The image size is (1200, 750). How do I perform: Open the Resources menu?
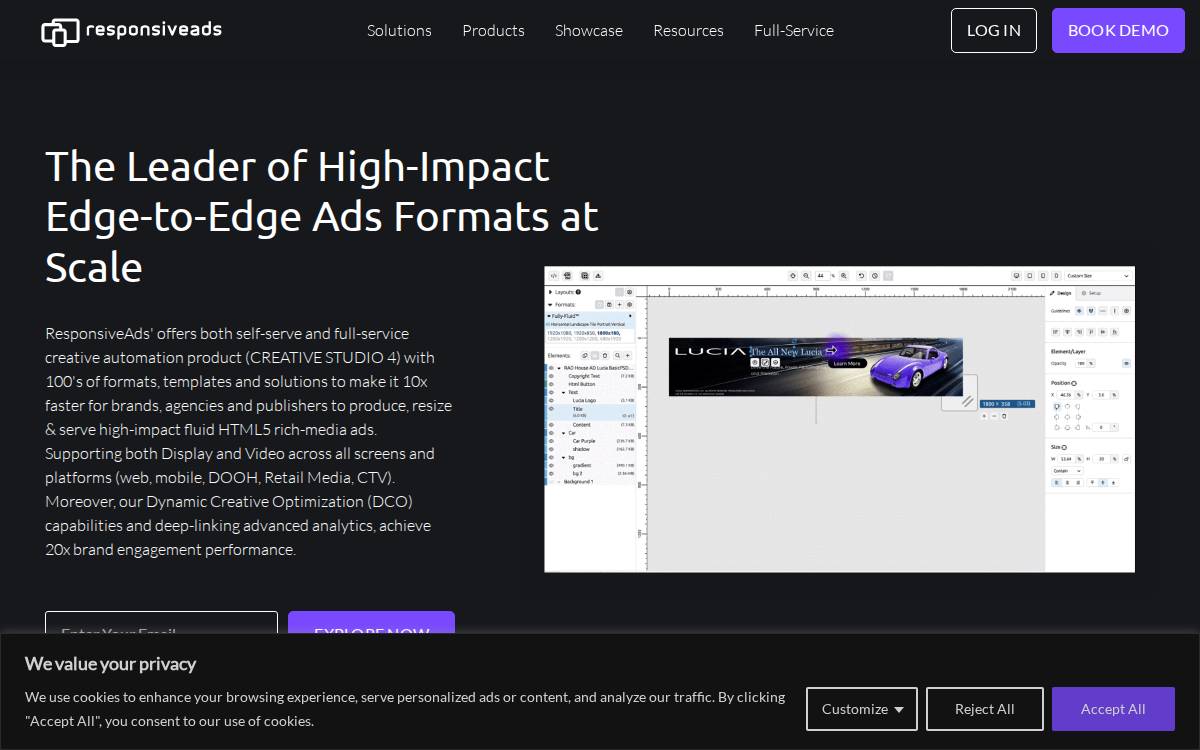[x=688, y=30]
